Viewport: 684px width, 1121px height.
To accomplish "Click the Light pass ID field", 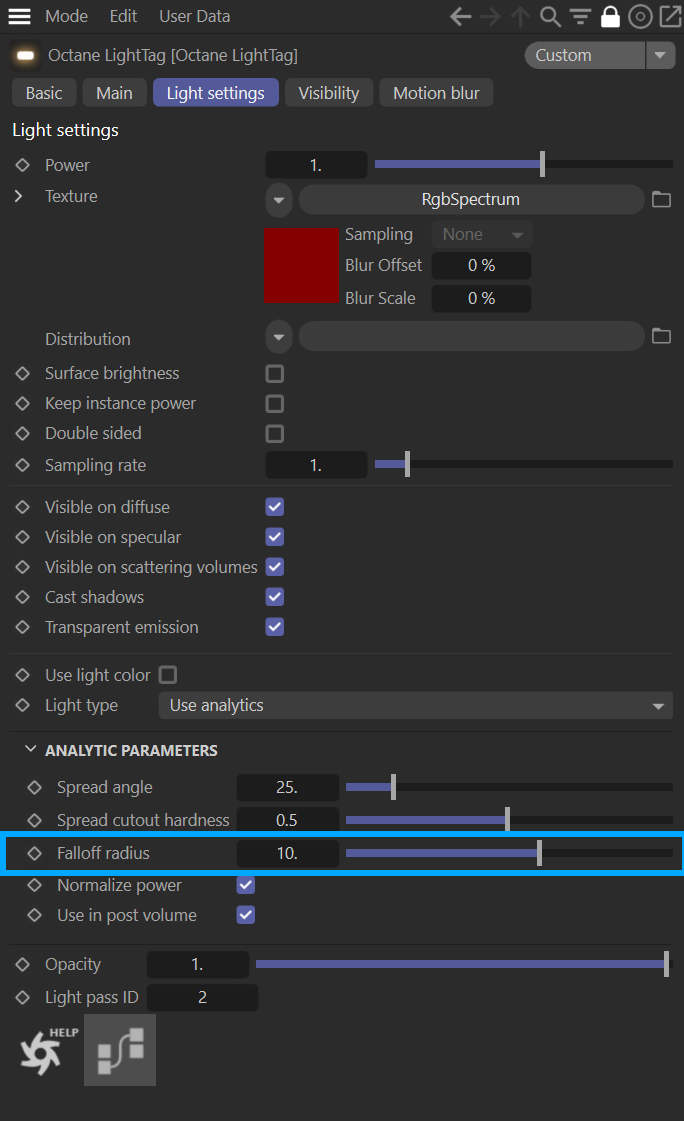I will [x=202, y=998].
